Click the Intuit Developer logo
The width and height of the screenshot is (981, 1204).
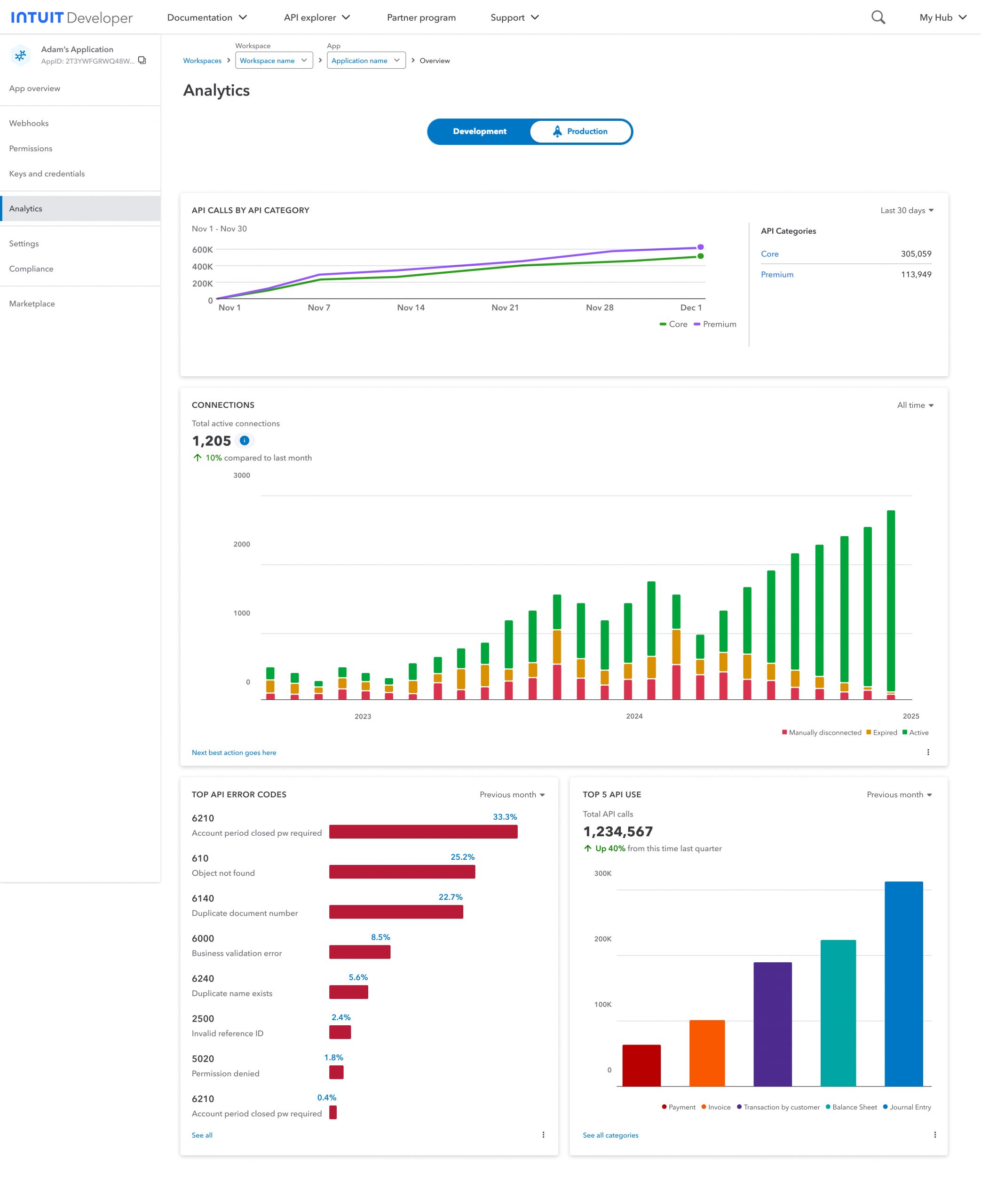72,17
